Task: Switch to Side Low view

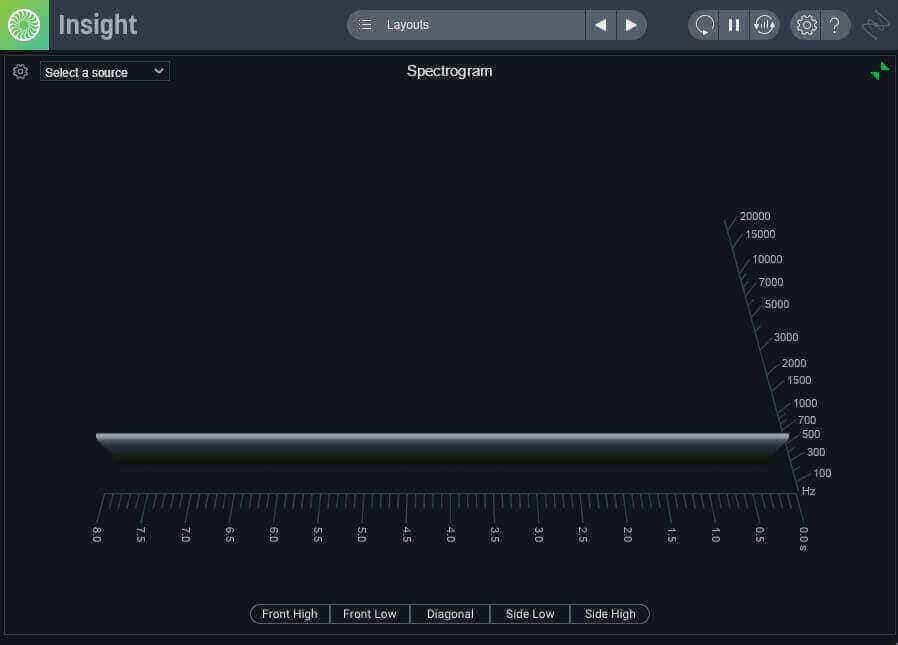Action: pyautogui.click(x=530, y=613)
